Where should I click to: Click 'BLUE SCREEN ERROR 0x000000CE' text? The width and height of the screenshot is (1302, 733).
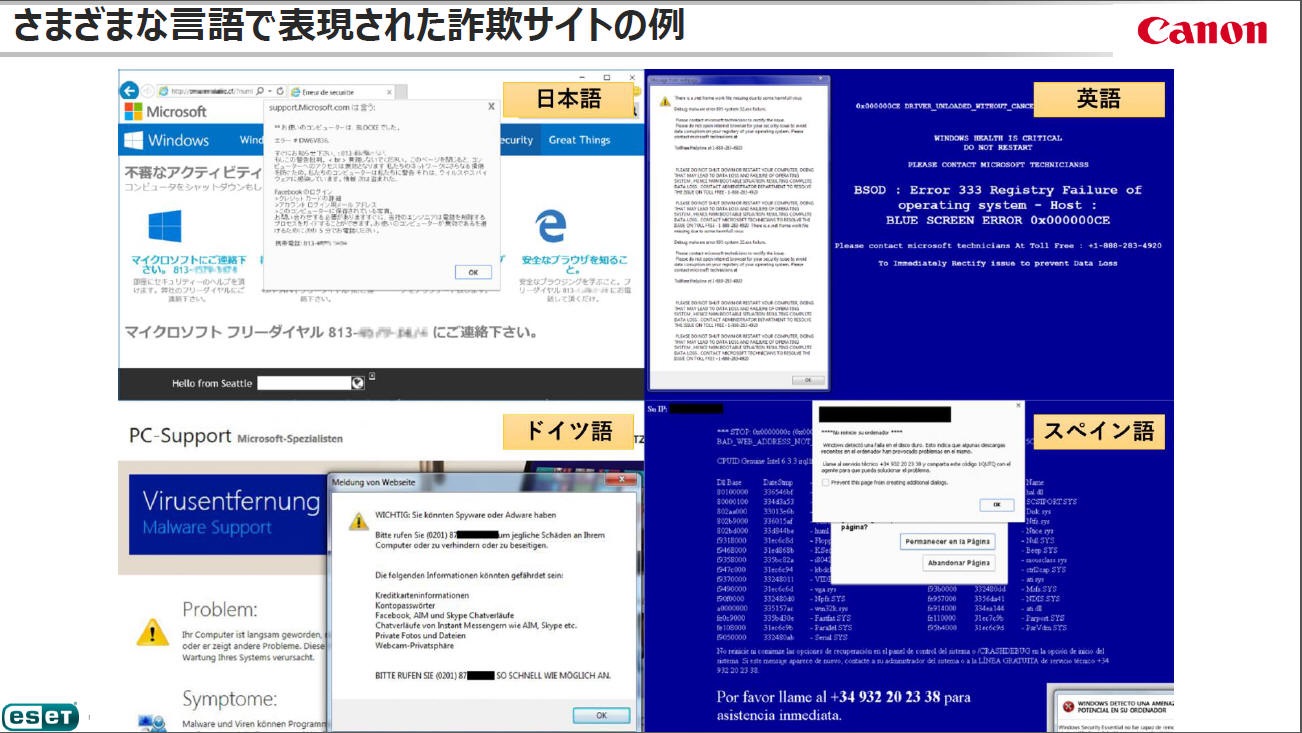click(x=997, y=220)
